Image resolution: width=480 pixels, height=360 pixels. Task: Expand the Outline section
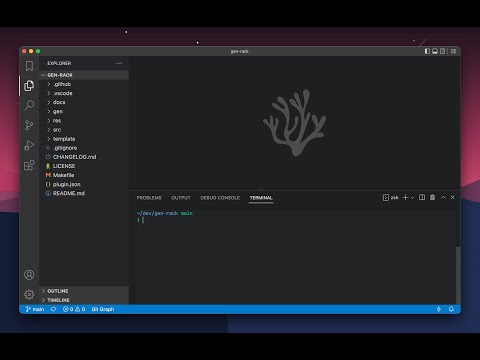(x=84, y=291)
